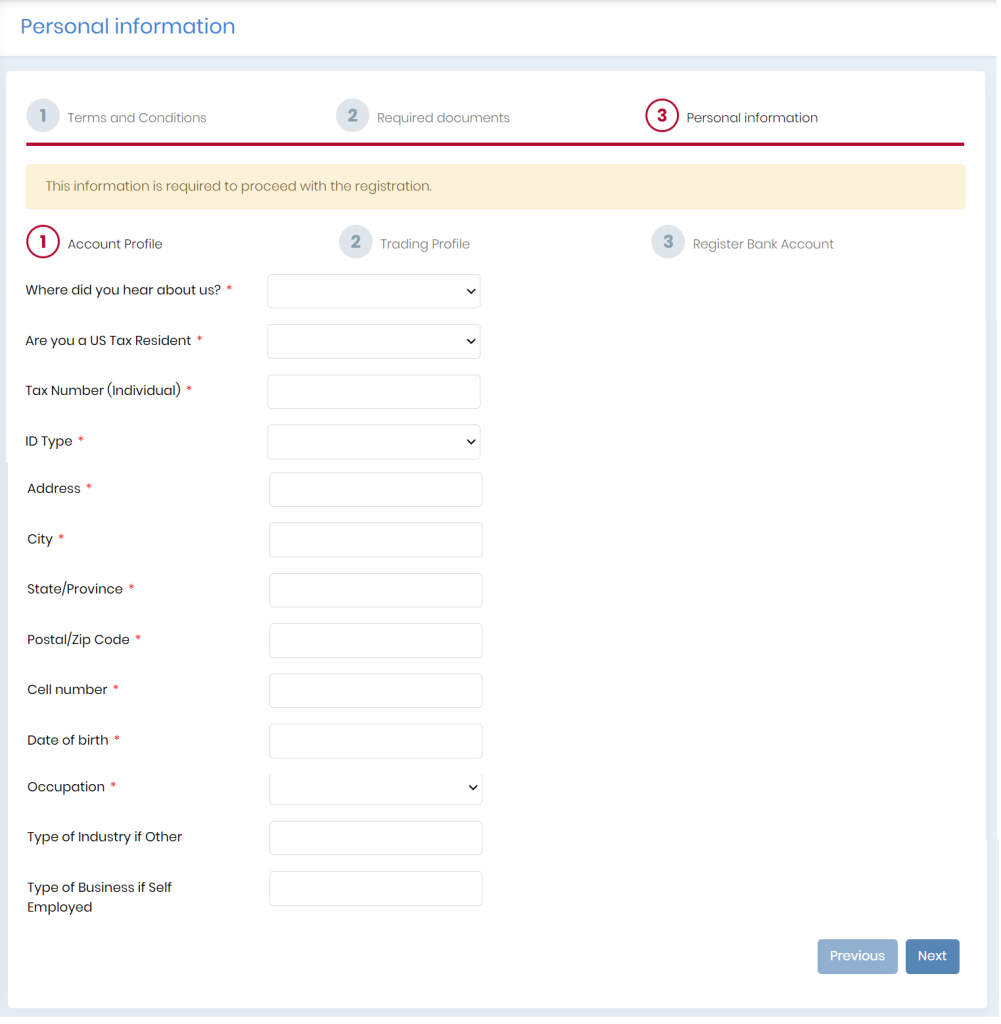The image size is (1001, 1024).
Task: Click step 1 circle for Terms and Conditions
Action: 43,116
